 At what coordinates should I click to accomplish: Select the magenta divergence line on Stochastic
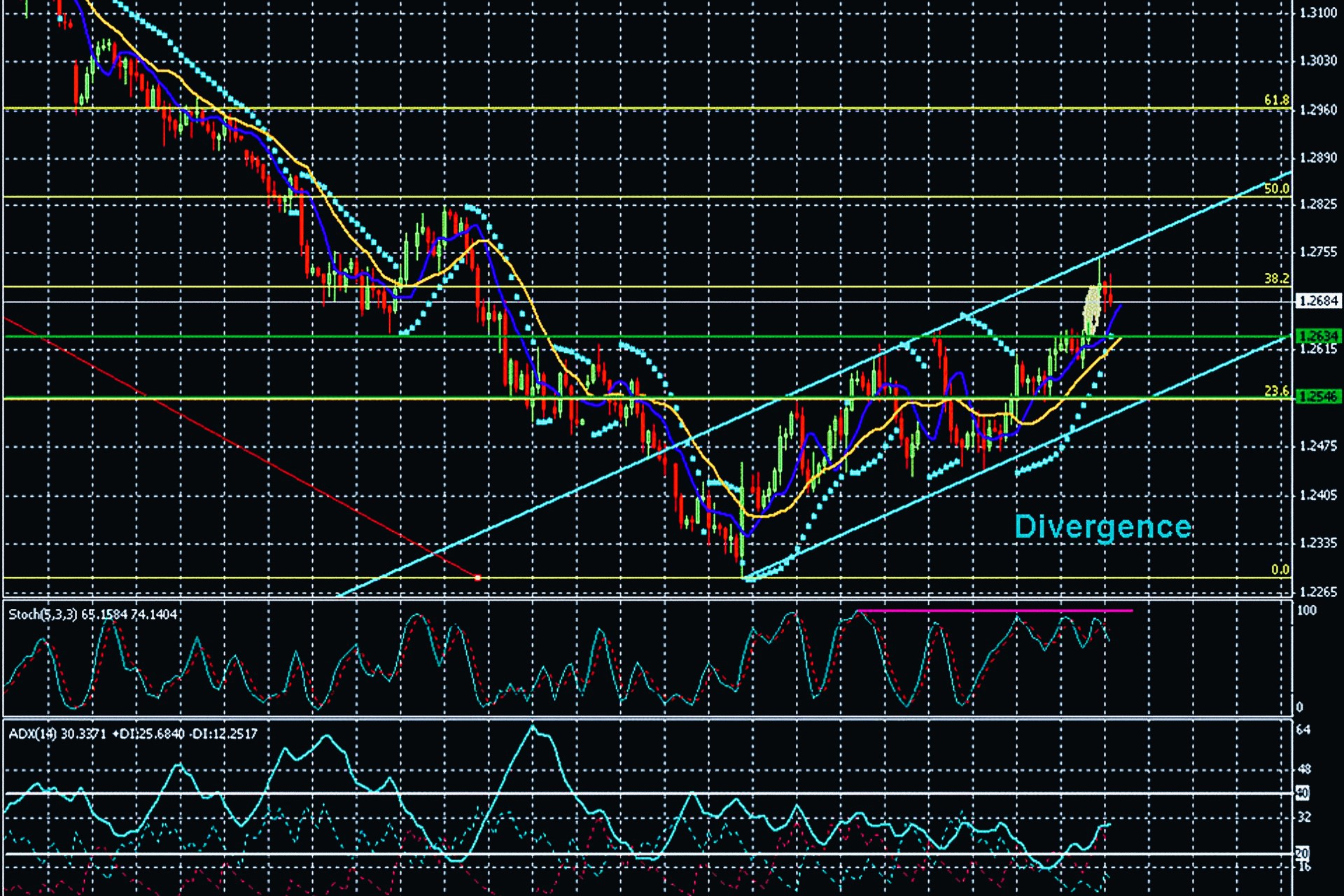pyautogui.click(x=995, y=610)
